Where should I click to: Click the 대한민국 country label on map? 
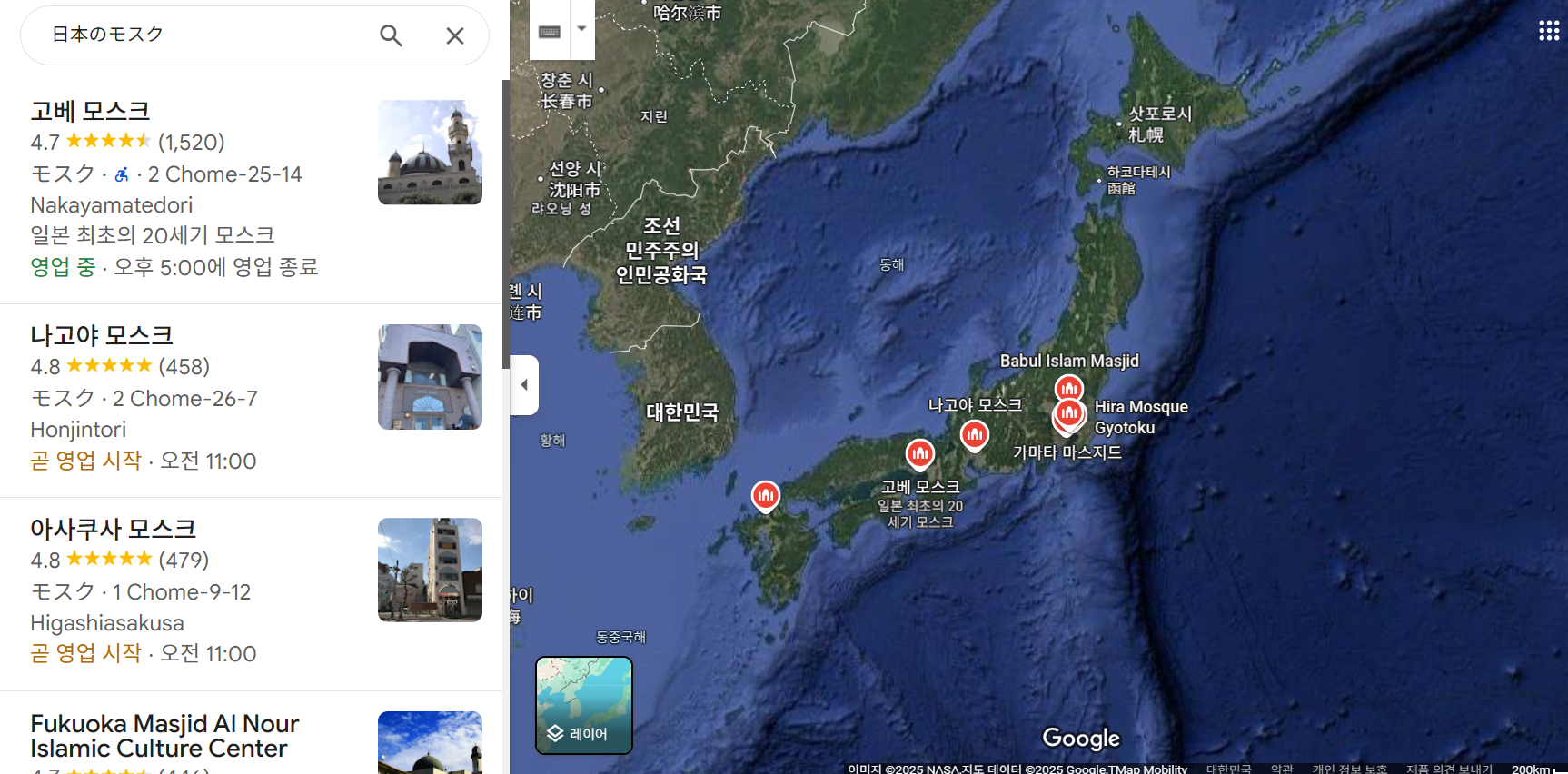(x=682, y=412)
